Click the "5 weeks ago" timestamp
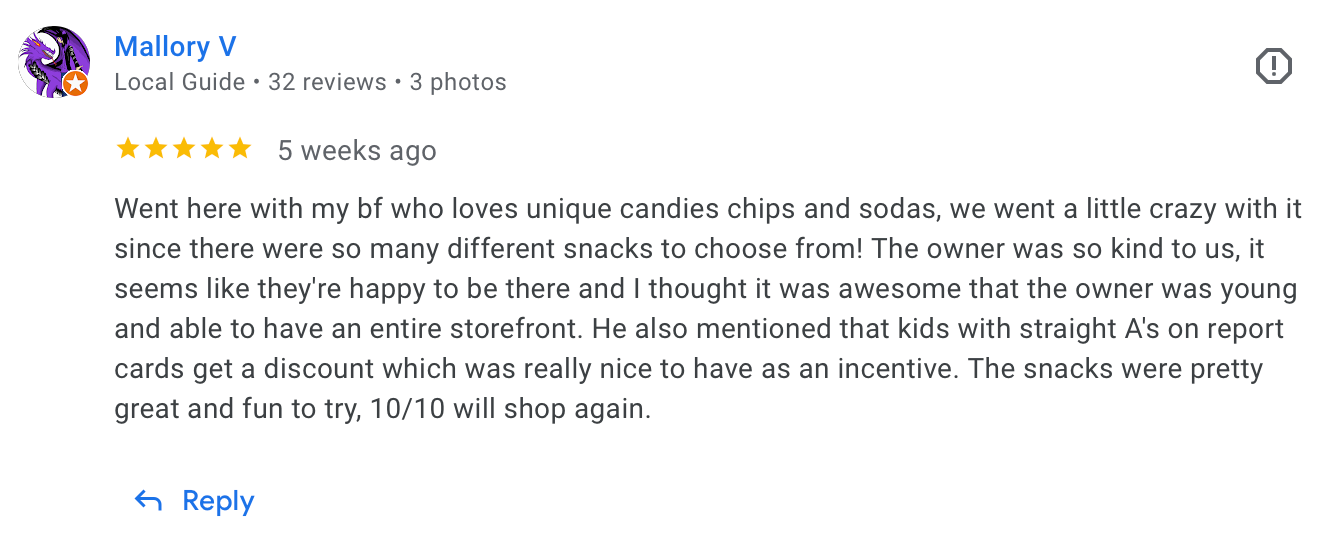 (357, 151)
